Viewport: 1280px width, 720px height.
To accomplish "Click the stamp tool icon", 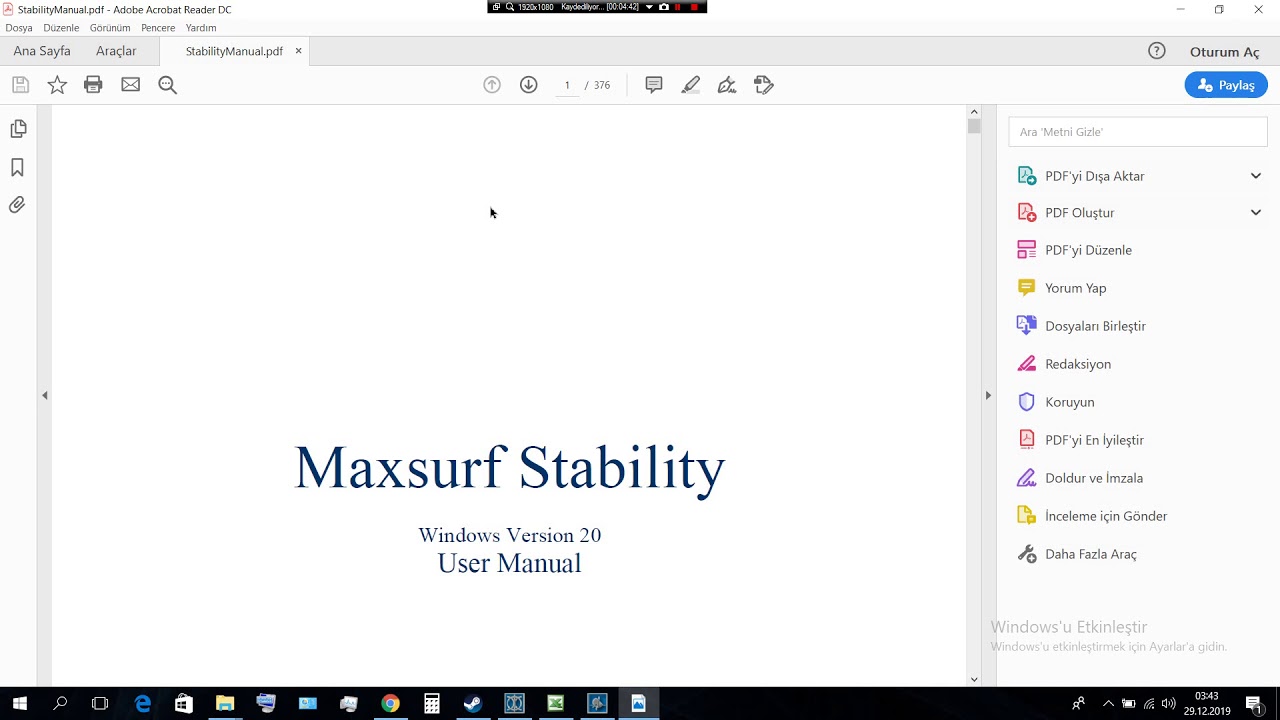I will click(764, 85).
